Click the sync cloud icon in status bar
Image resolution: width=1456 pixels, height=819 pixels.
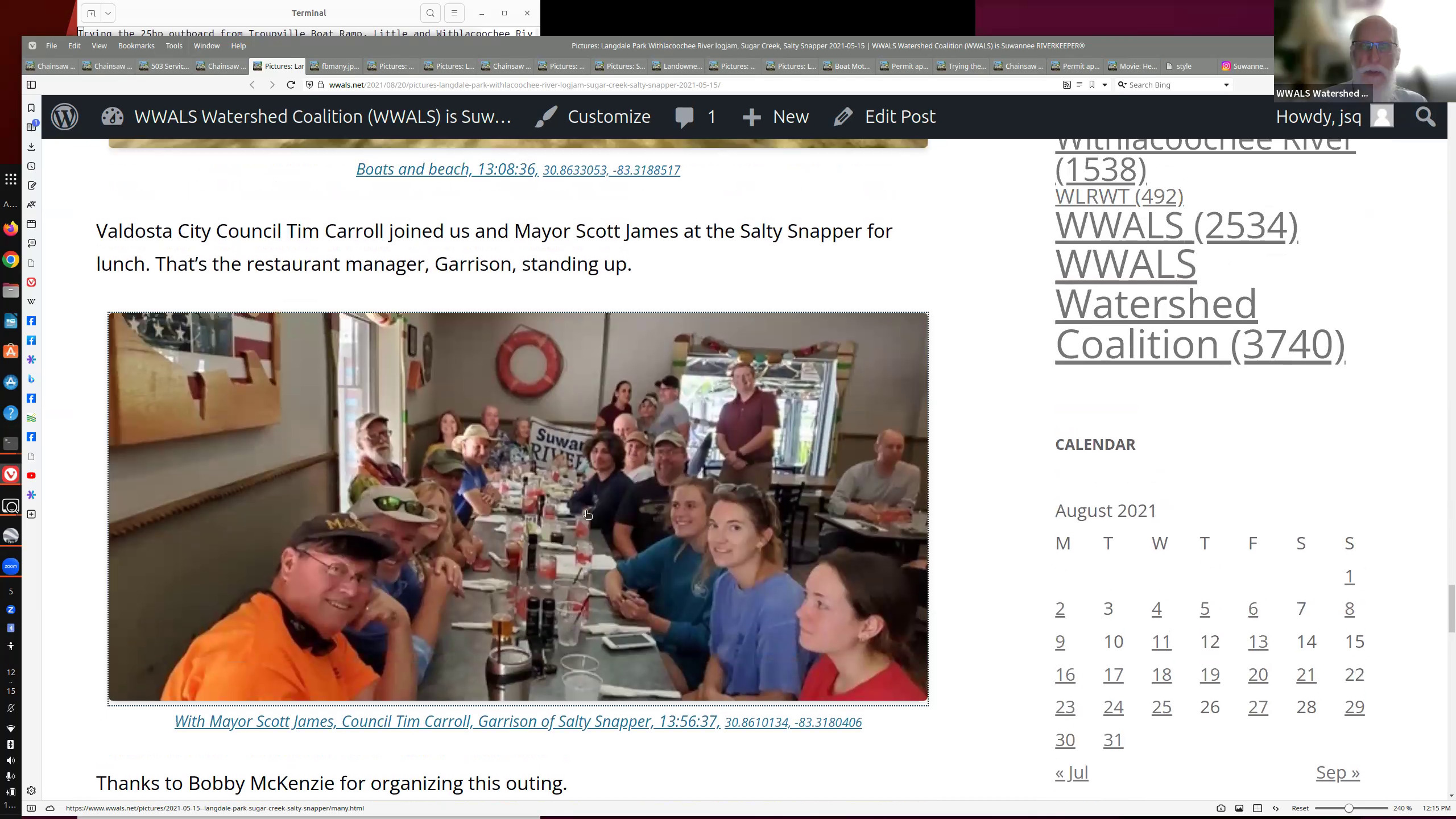pyautogui.click(x=50, y=808)
